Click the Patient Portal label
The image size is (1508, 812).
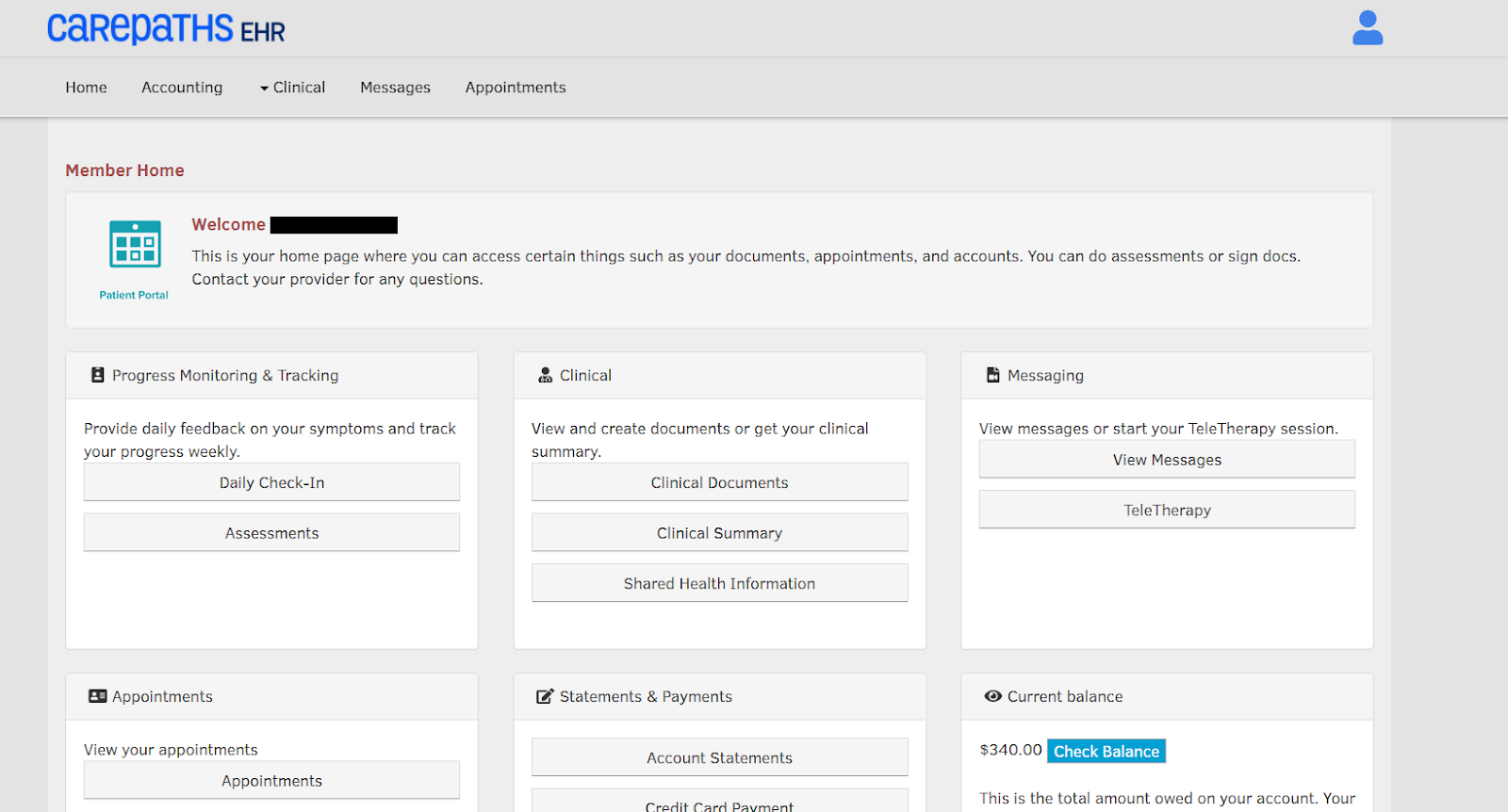click(134, 295)
